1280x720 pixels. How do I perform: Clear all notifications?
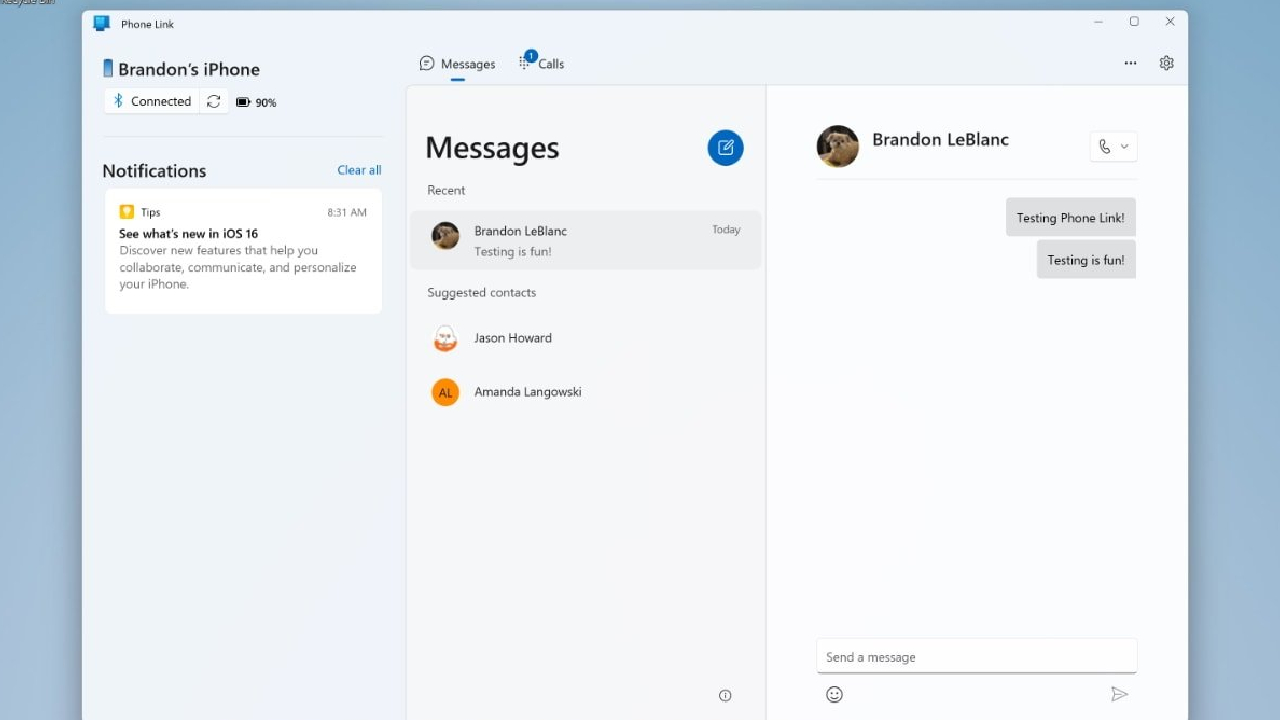(x=359, y=170)
